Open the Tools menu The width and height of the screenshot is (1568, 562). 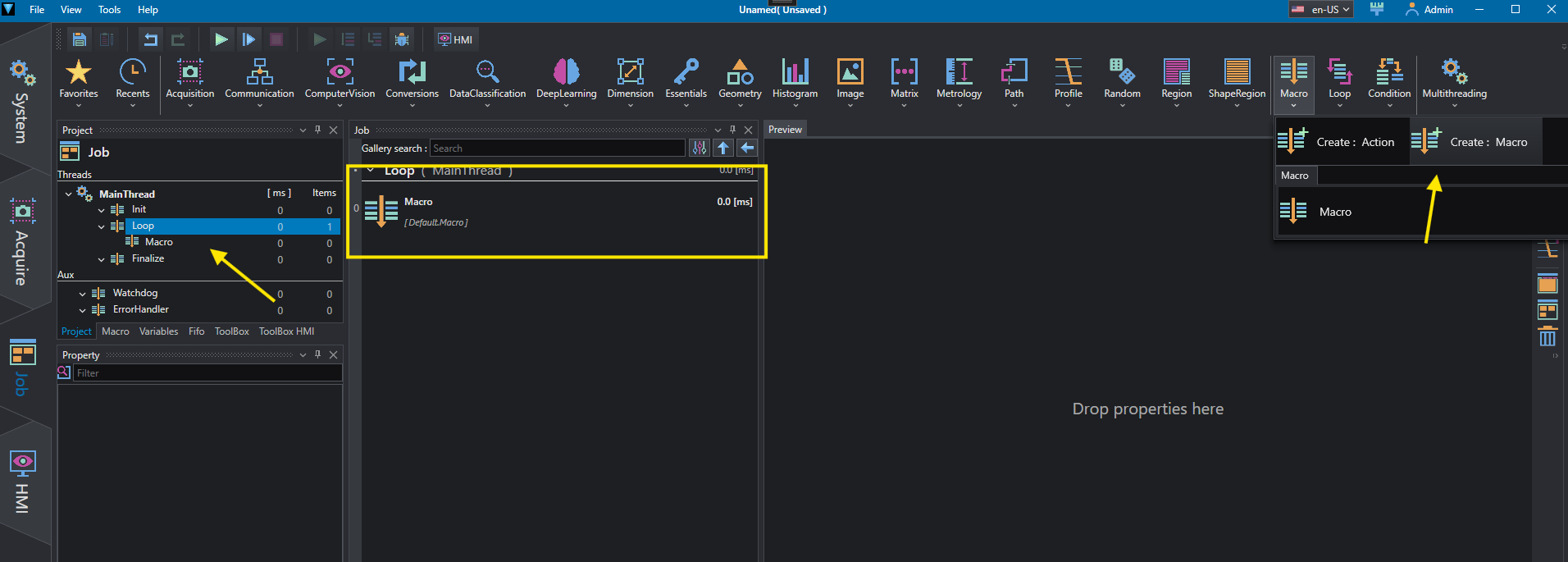(109, 10)
